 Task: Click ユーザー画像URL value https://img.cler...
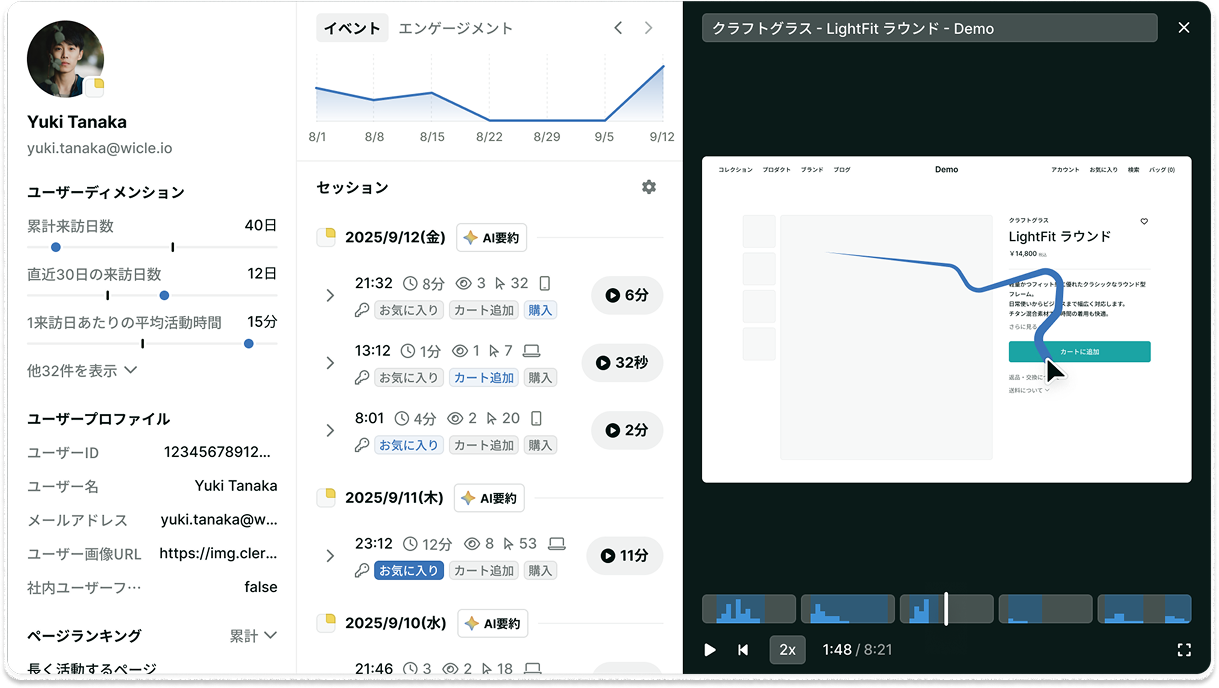click(x=218, y=553)
